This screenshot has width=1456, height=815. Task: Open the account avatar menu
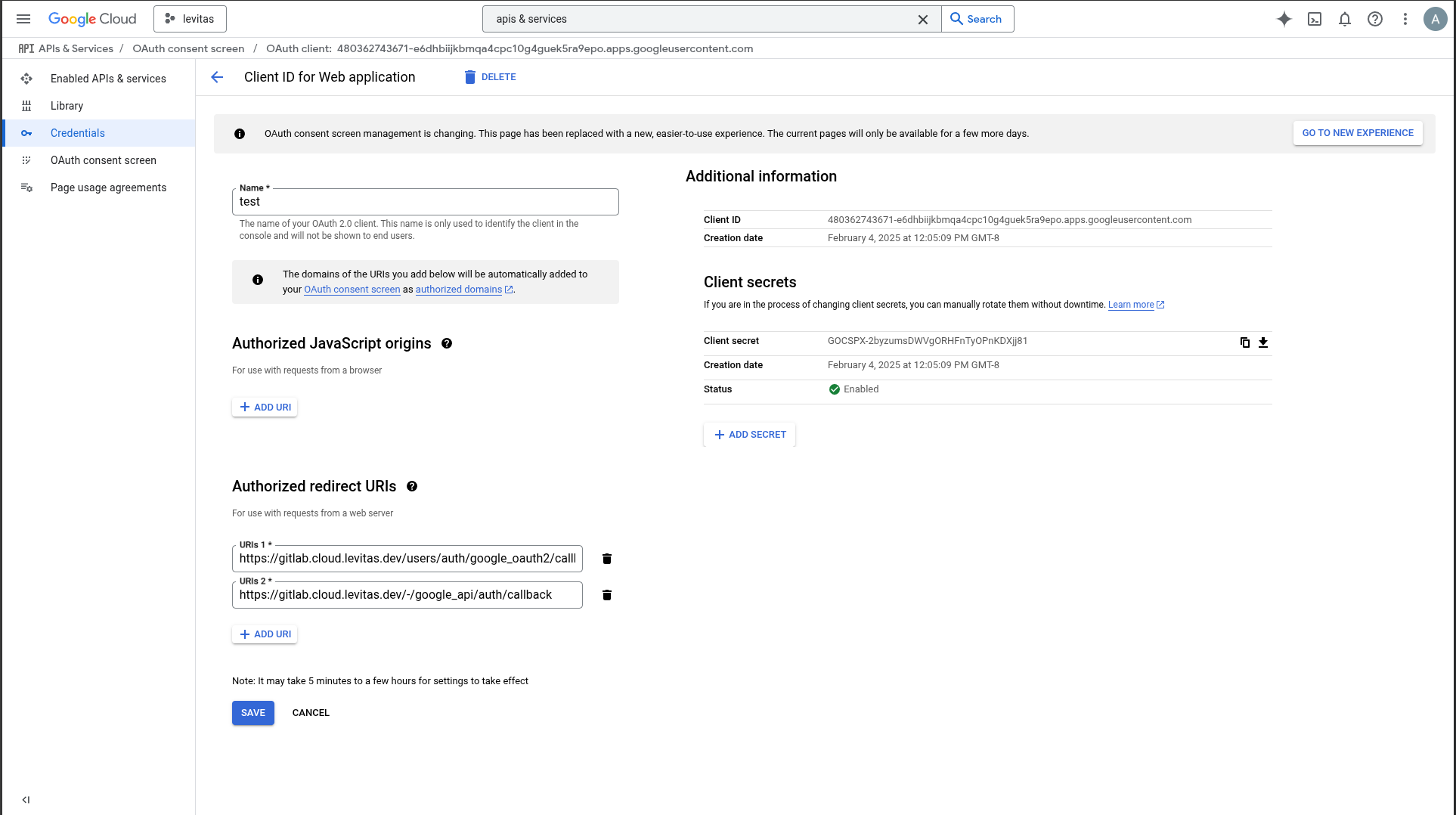[1436, 19]
